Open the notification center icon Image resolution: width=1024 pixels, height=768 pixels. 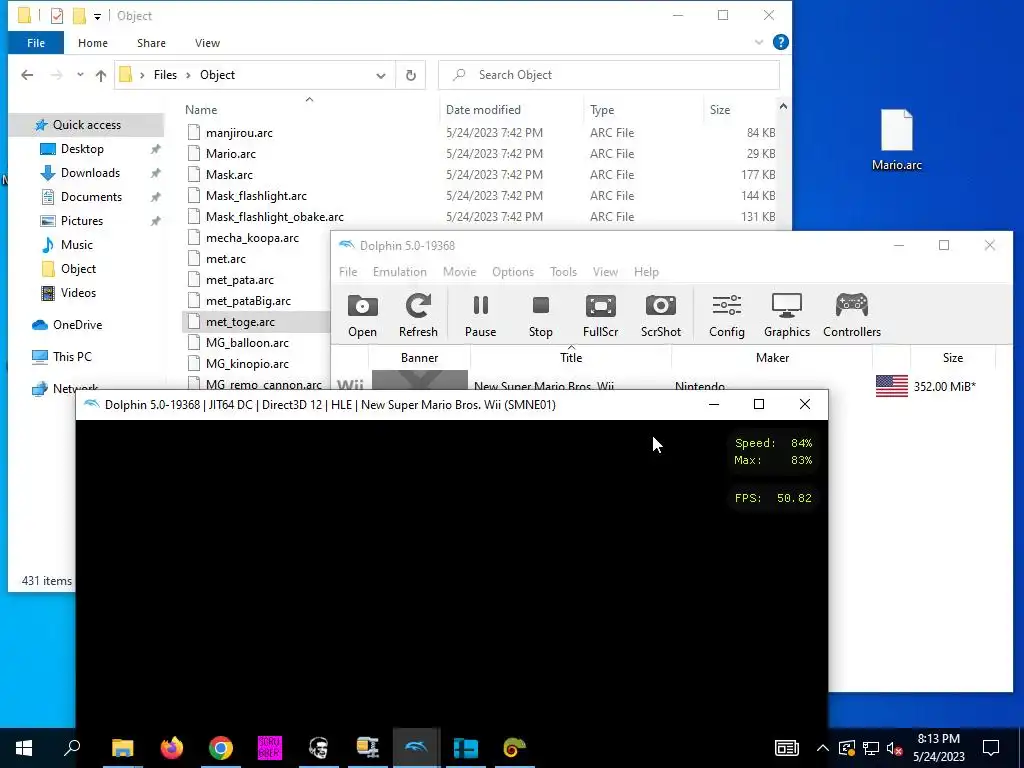click(991, 748)
